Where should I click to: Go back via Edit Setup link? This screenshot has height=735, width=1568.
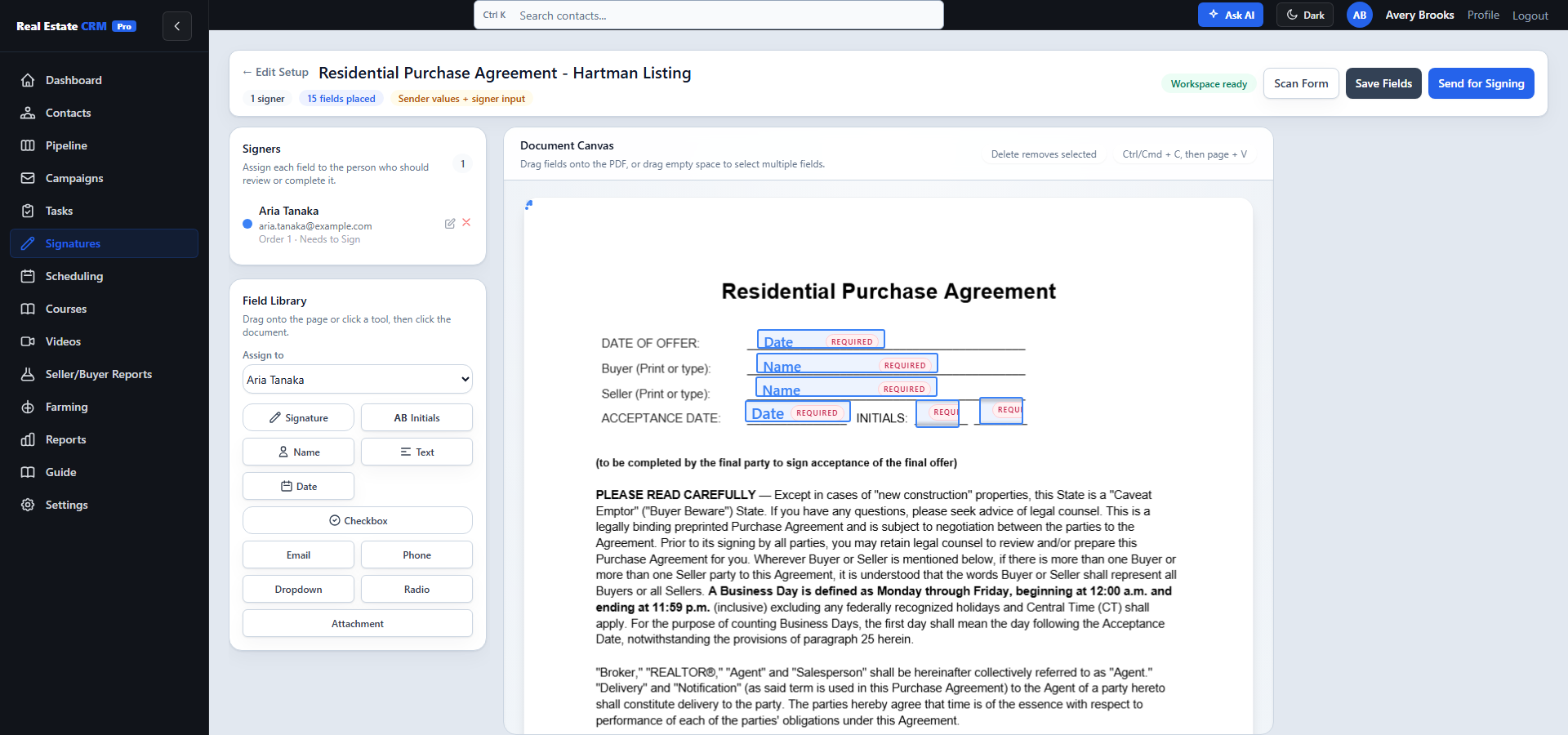[x=275, y=72]
